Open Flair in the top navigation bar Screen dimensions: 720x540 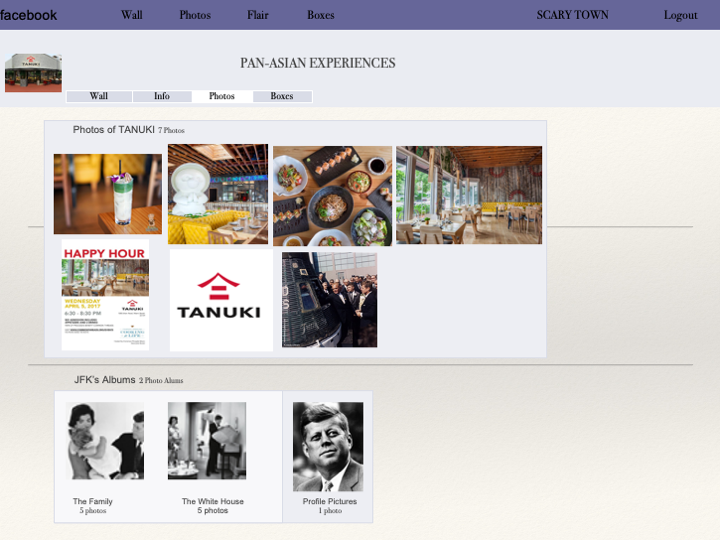click(258, 15)
